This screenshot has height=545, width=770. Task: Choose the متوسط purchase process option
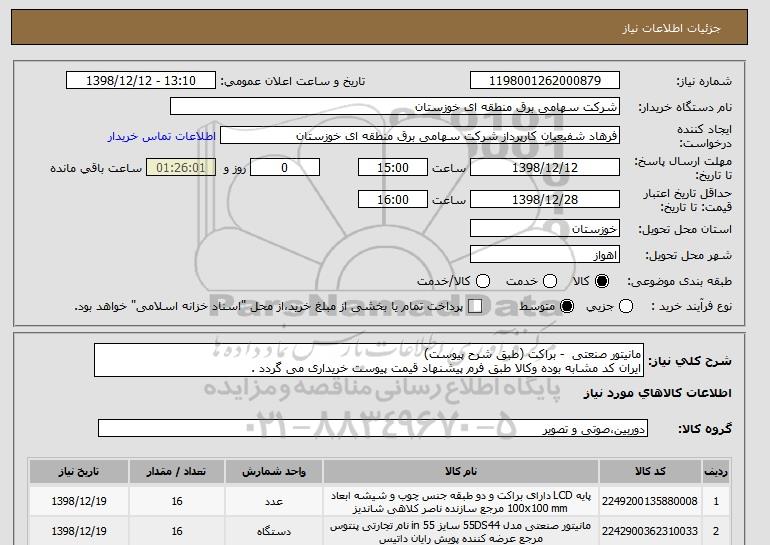coord(567,306)
